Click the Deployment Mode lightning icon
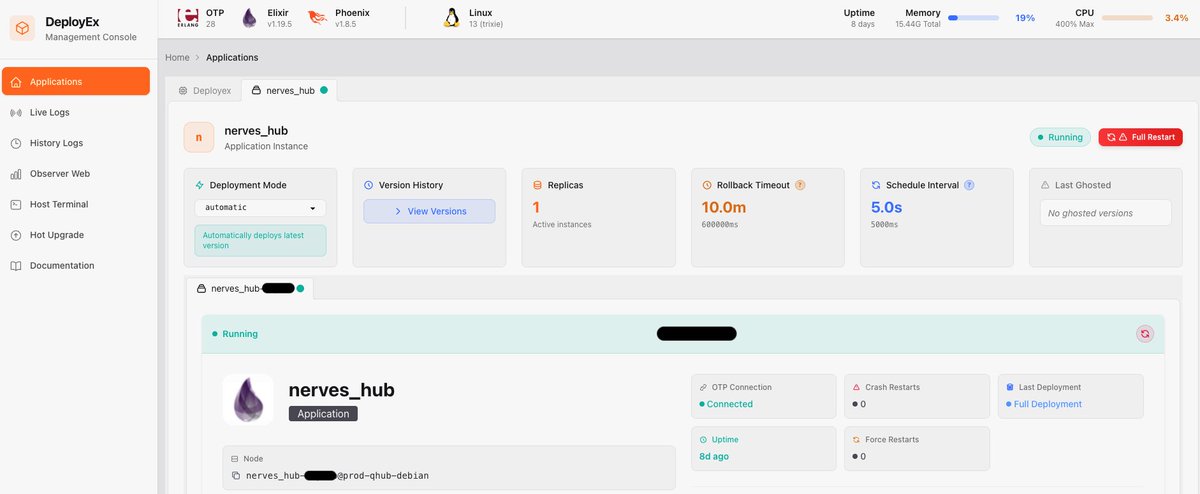Screen dimensions: 1200x494 [x=200, y=185]
